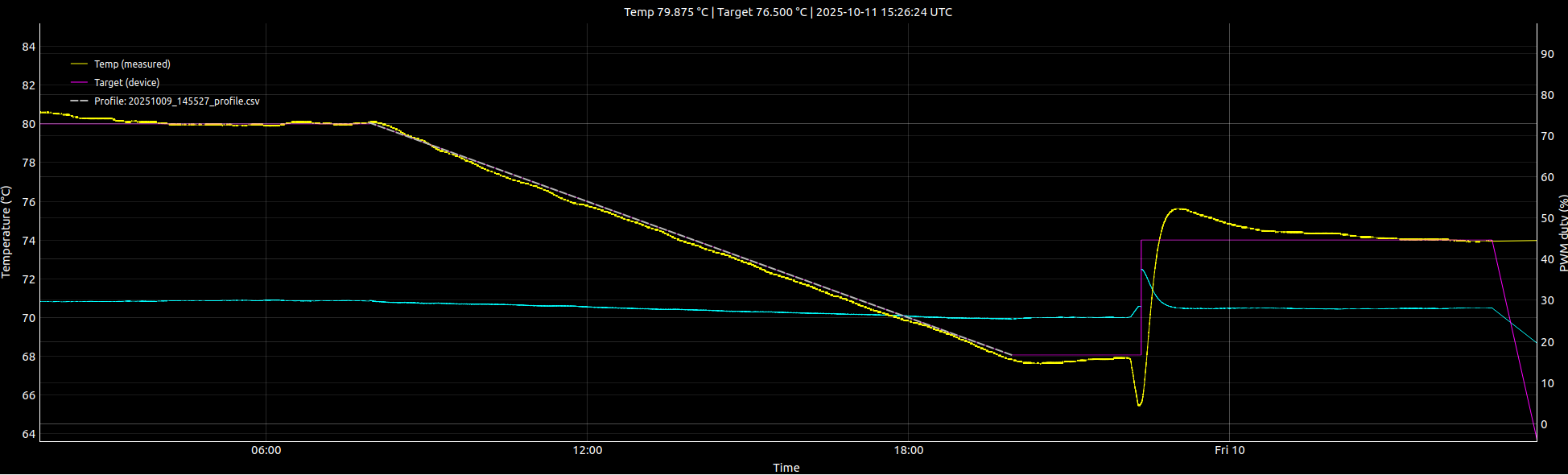The height and width of the screenshot is (475, 1568).
Task: Click the 64 tick on the temperature axis
Action: pos(29,434)
